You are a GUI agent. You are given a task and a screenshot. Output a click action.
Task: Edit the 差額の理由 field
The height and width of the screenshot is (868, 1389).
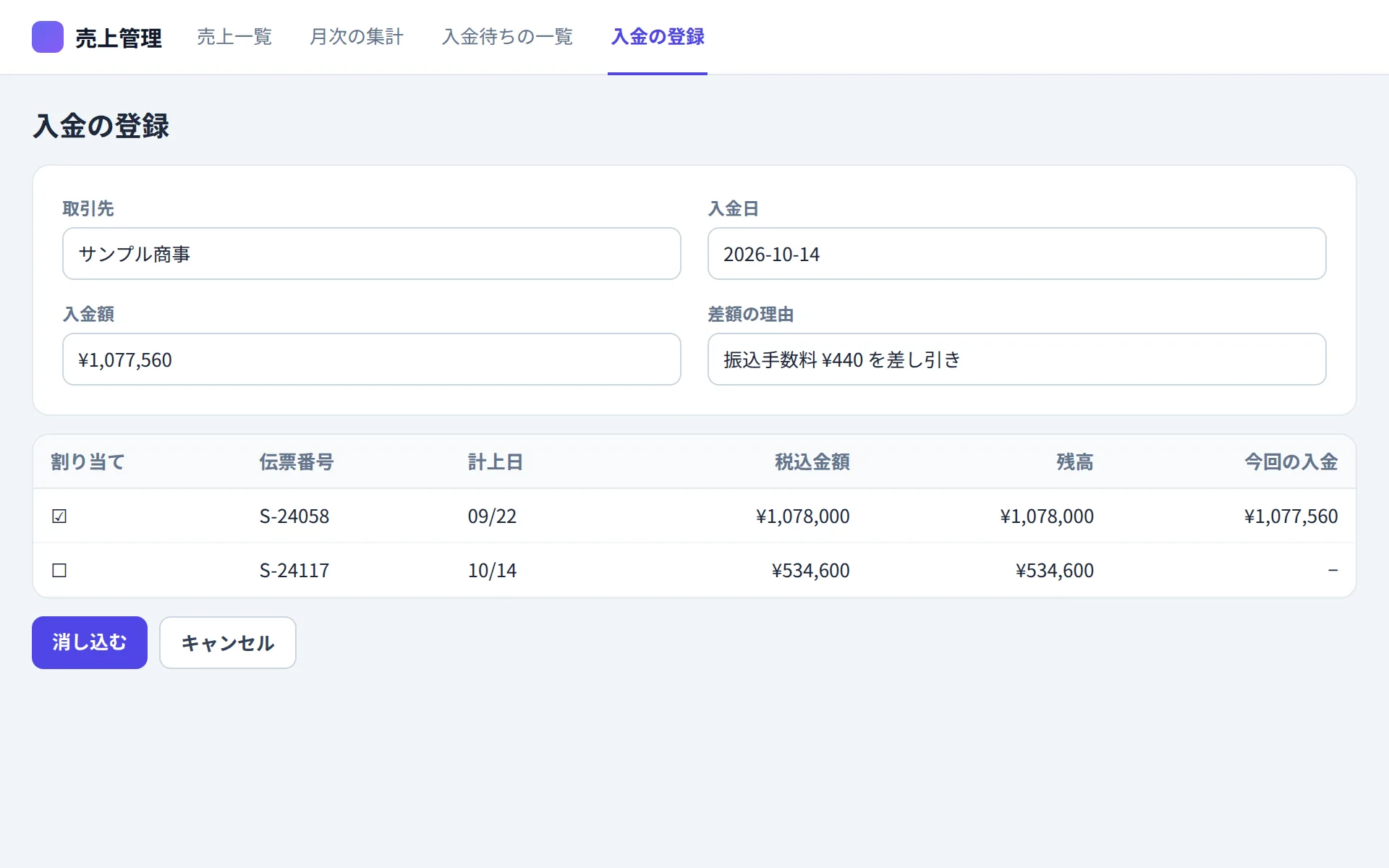[x=1016, y=359]
